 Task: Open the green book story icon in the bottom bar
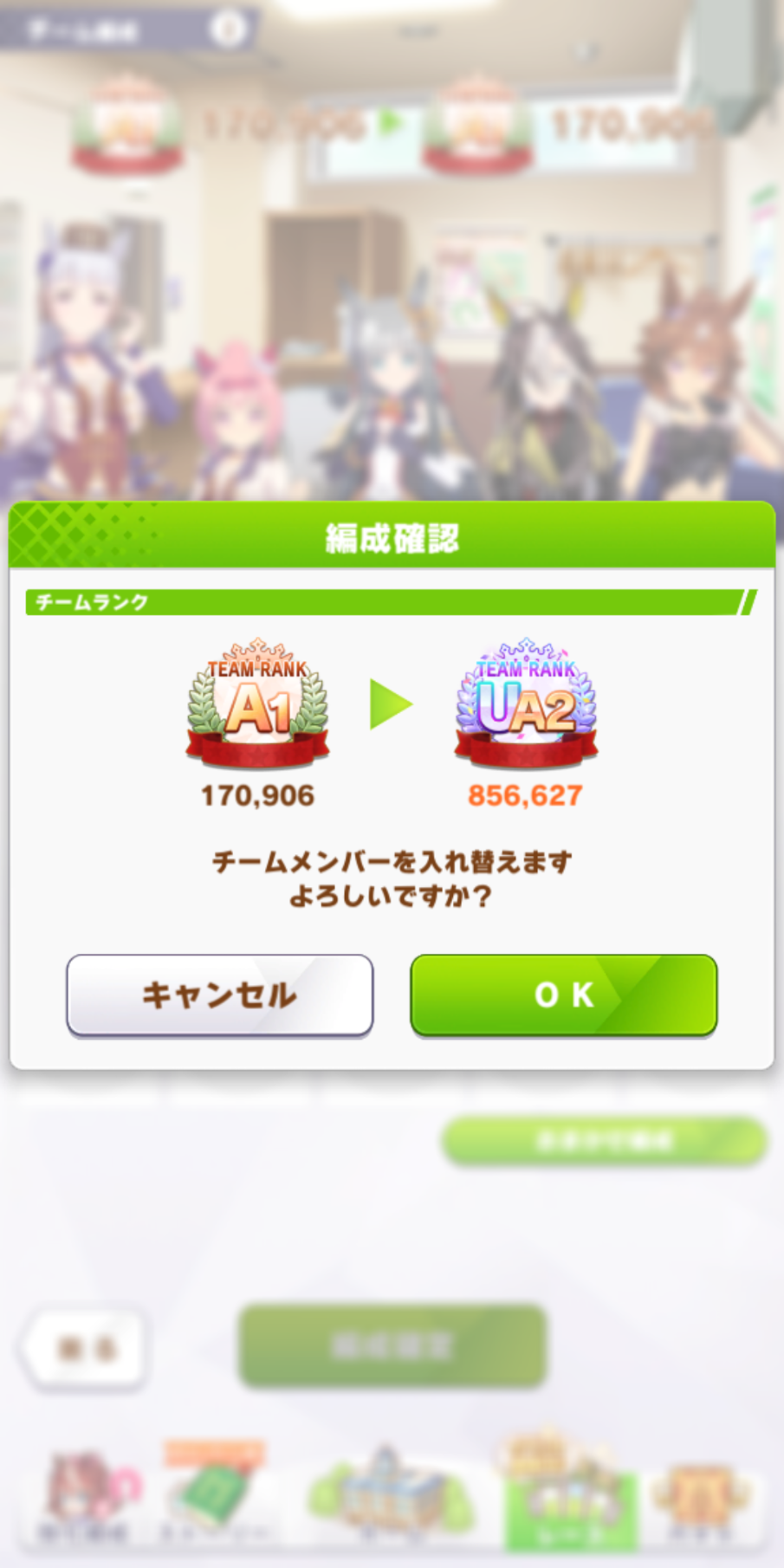(214, 1494)
